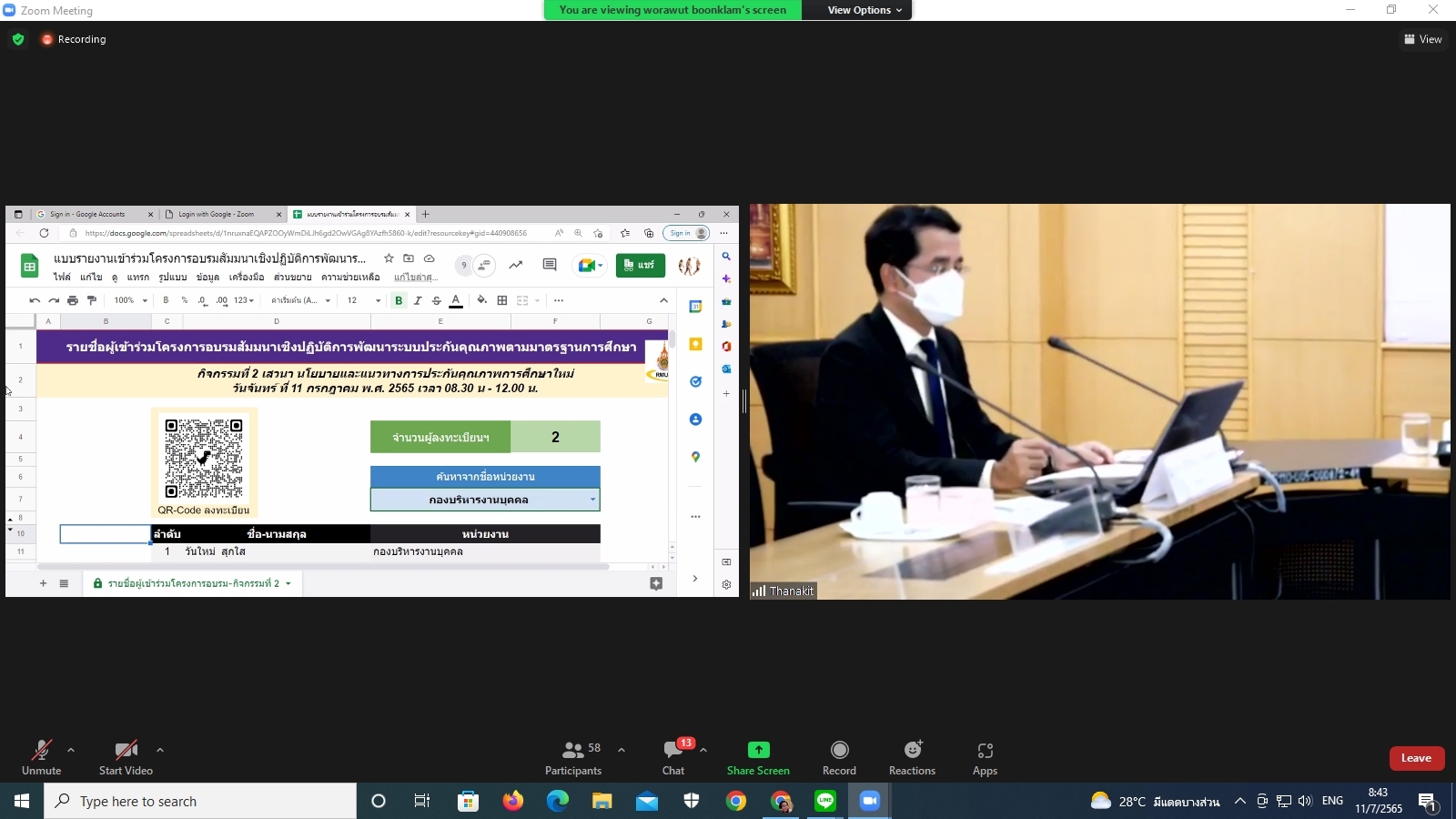Select the paint format roller icon

91,300
